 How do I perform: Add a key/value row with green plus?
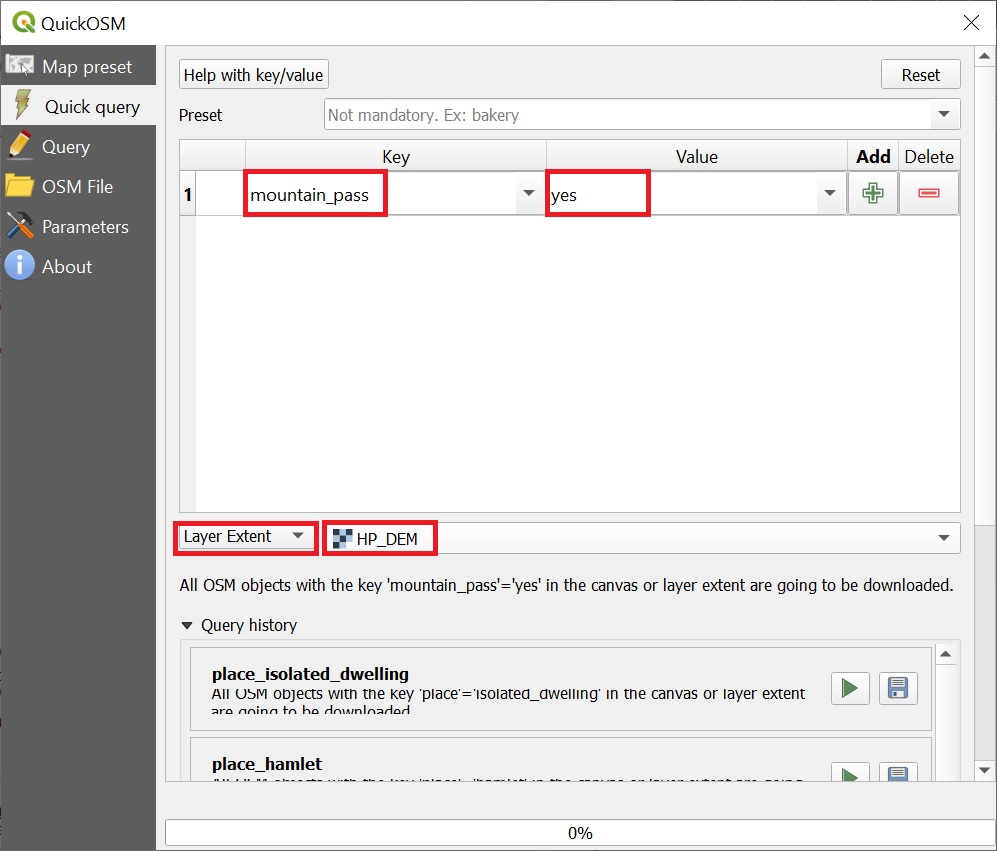pyautogui.click(x=872, y=193)
